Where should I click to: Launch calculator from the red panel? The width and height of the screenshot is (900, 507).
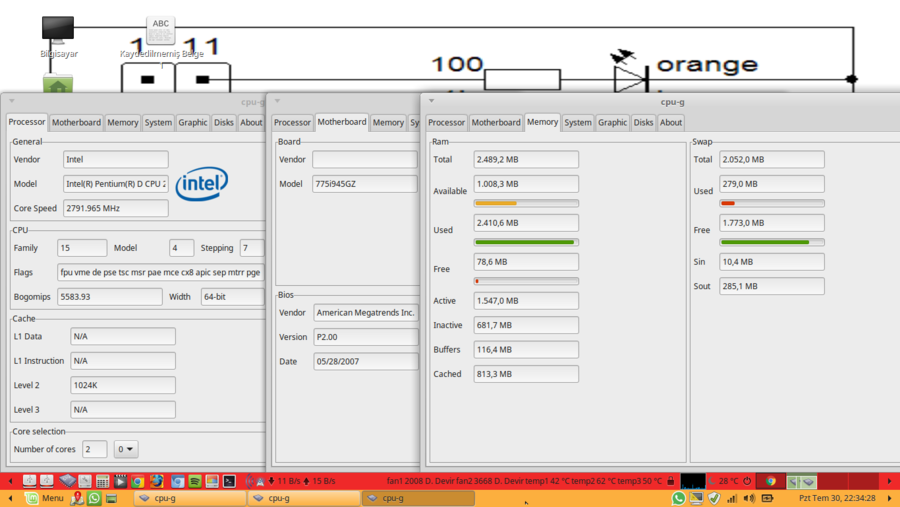click(102, 481)
